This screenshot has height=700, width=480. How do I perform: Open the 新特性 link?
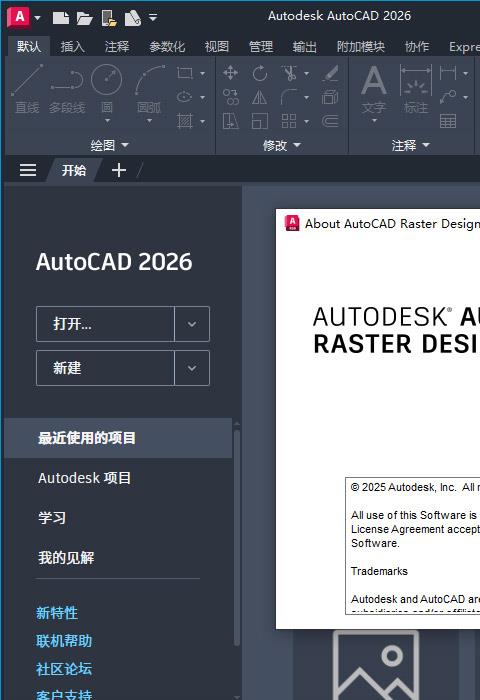click(x=57, y=613)
